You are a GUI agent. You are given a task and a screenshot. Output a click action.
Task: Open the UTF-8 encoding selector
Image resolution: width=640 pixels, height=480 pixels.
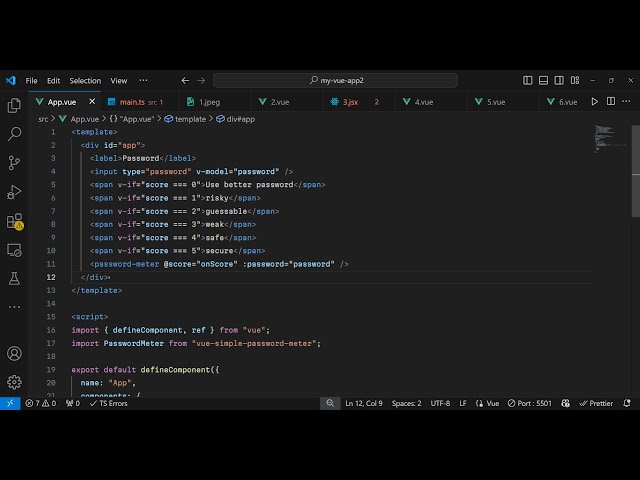[x=440, y=403]
